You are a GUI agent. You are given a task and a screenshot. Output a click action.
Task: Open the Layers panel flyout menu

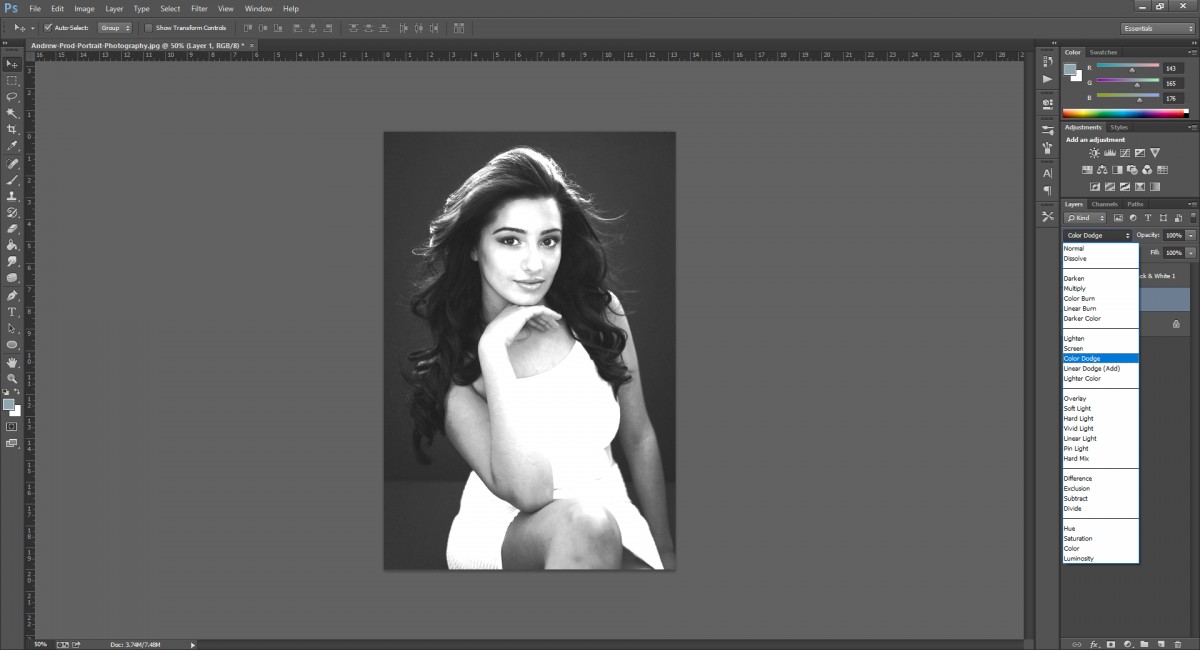[x=1191, y=204]
